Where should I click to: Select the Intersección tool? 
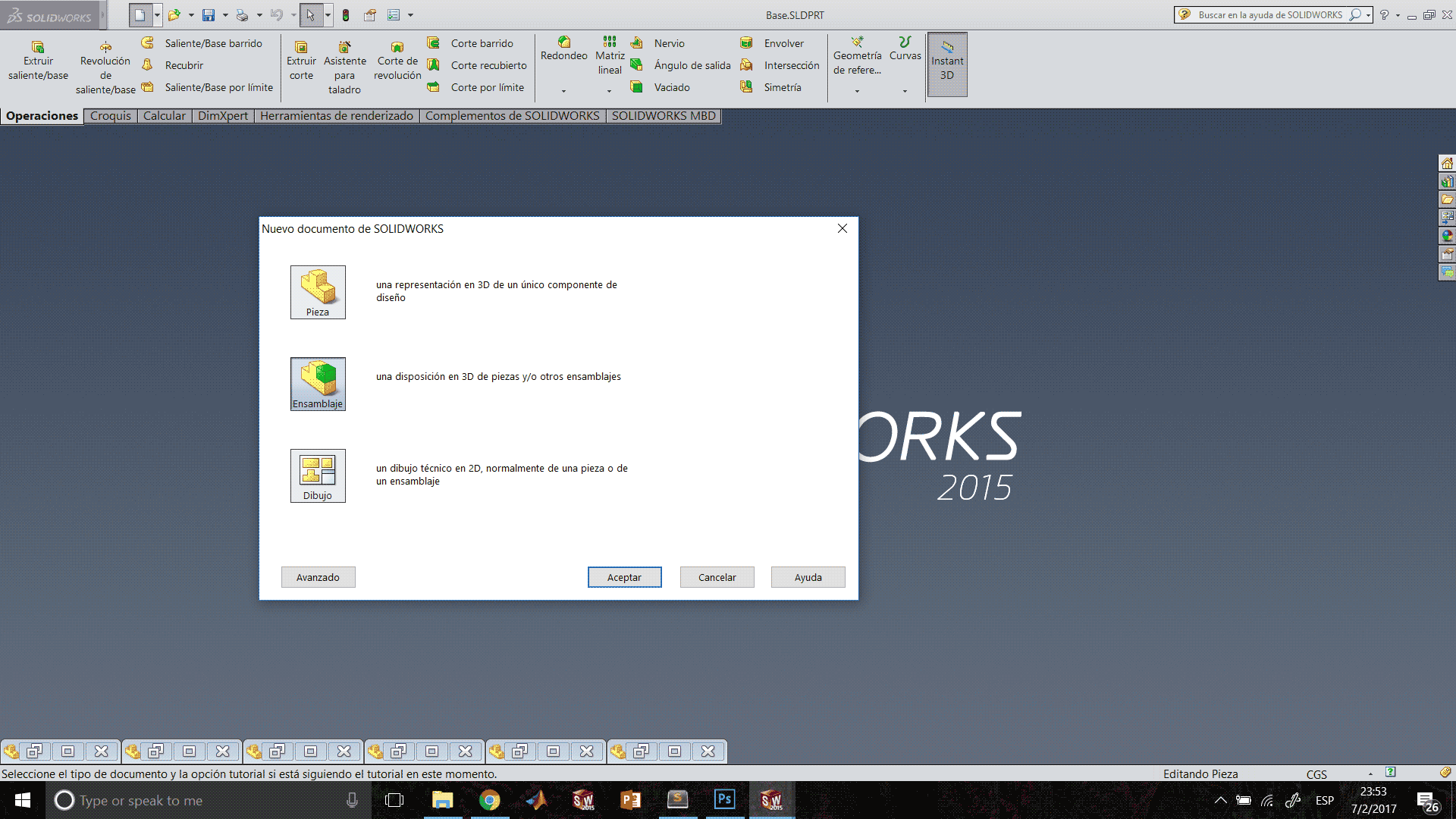pos(780,65)
